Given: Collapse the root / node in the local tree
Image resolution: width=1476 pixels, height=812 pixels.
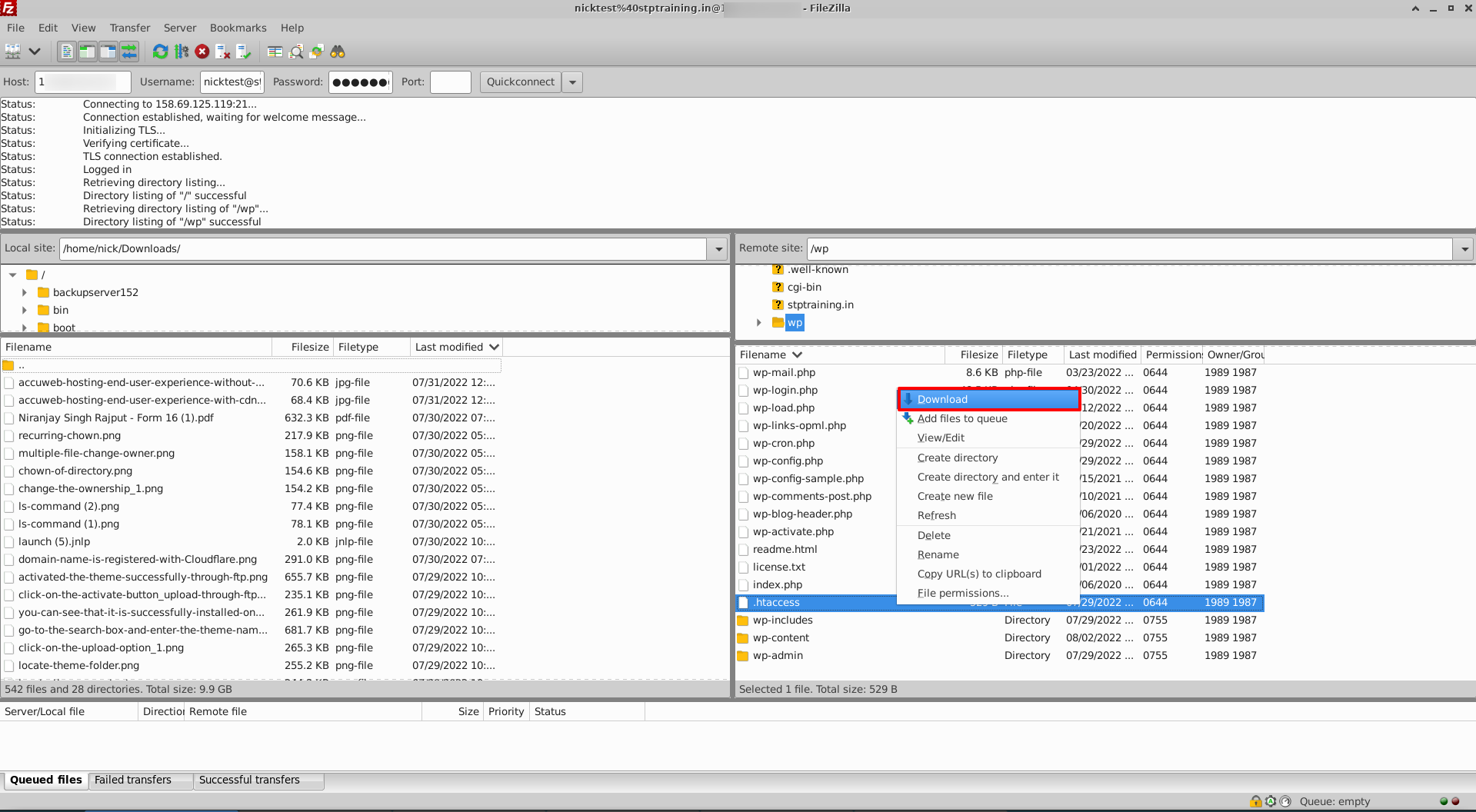Looking at the screenshot, I should (x=13, y=275).
